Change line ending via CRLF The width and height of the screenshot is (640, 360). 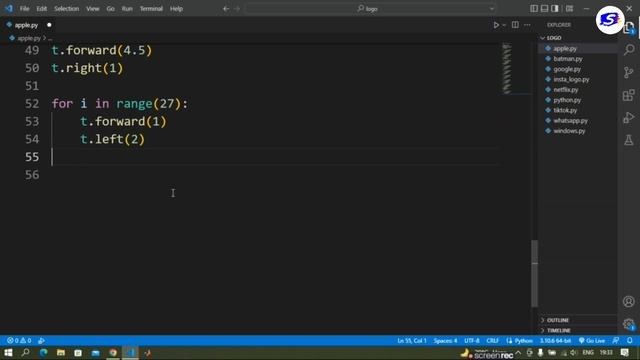click(493, 341)
